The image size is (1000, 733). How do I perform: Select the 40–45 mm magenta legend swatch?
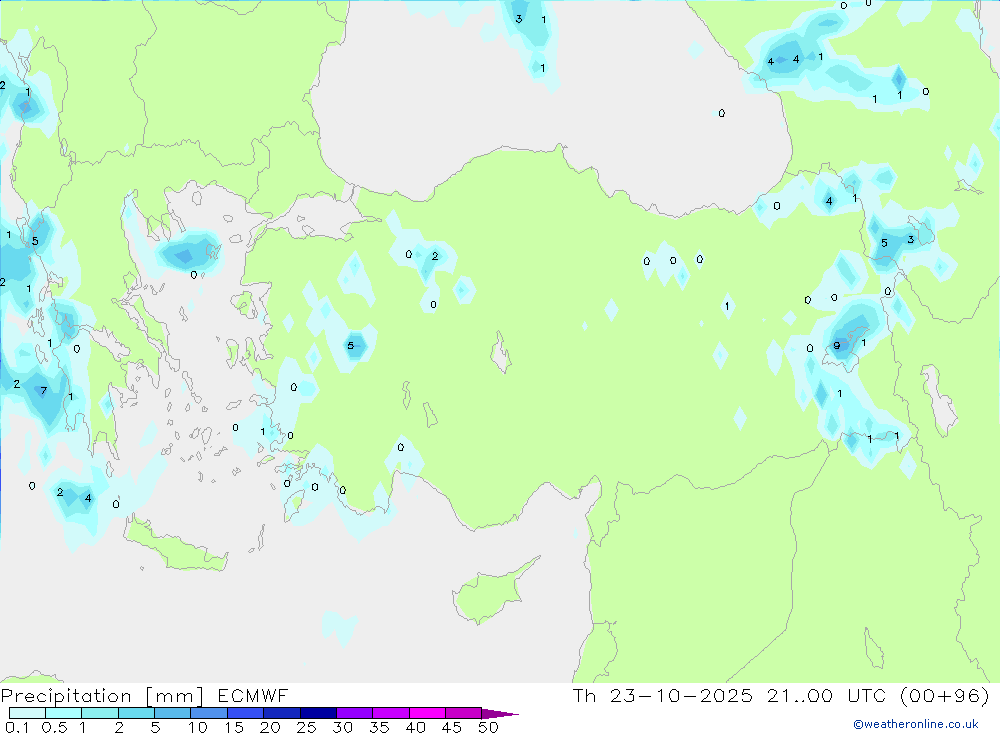tap(427, 713)
